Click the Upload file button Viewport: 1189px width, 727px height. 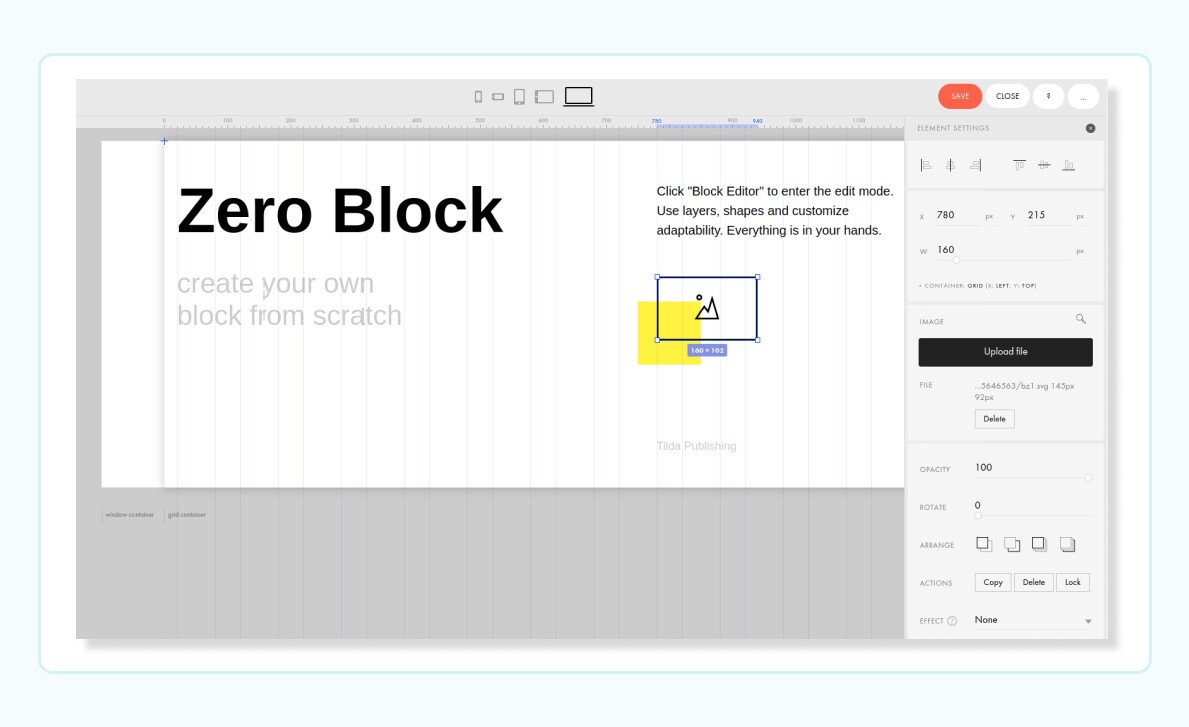(x=1005, y=352)
